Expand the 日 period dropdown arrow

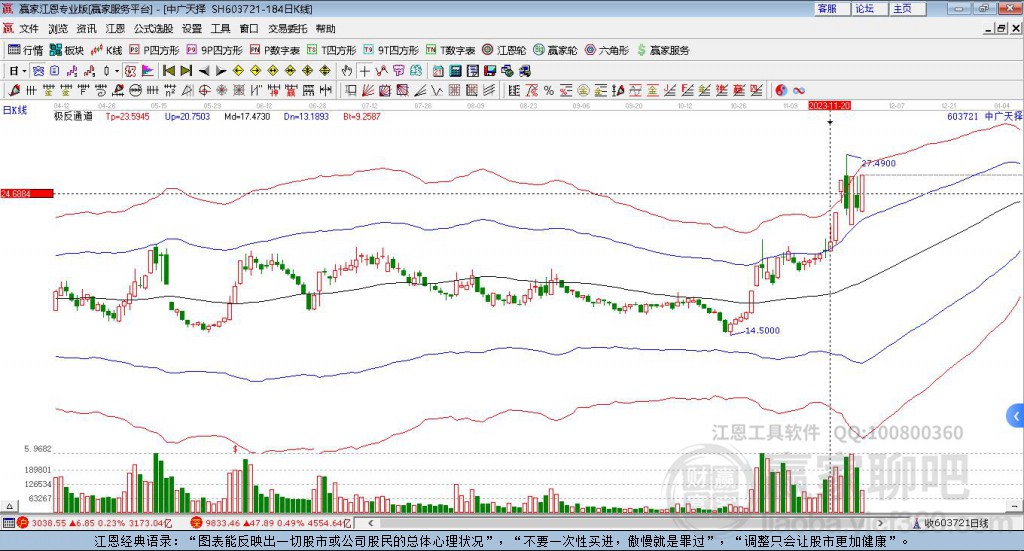coord(24,71)
